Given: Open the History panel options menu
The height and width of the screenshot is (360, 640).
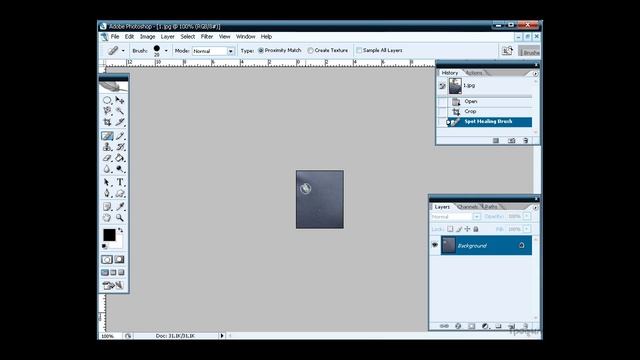Looking at the screenshot, I should (535, 74).
